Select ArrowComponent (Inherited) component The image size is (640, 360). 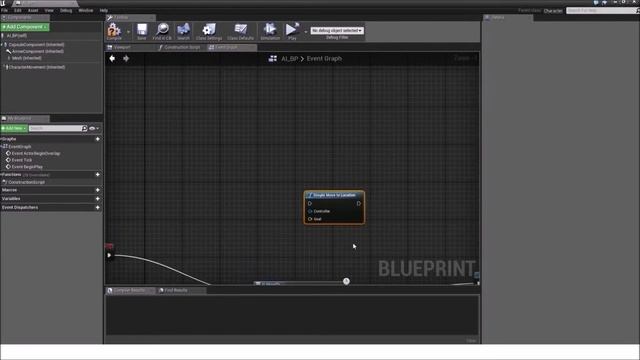pyautogui.click(x=38, y=51)
